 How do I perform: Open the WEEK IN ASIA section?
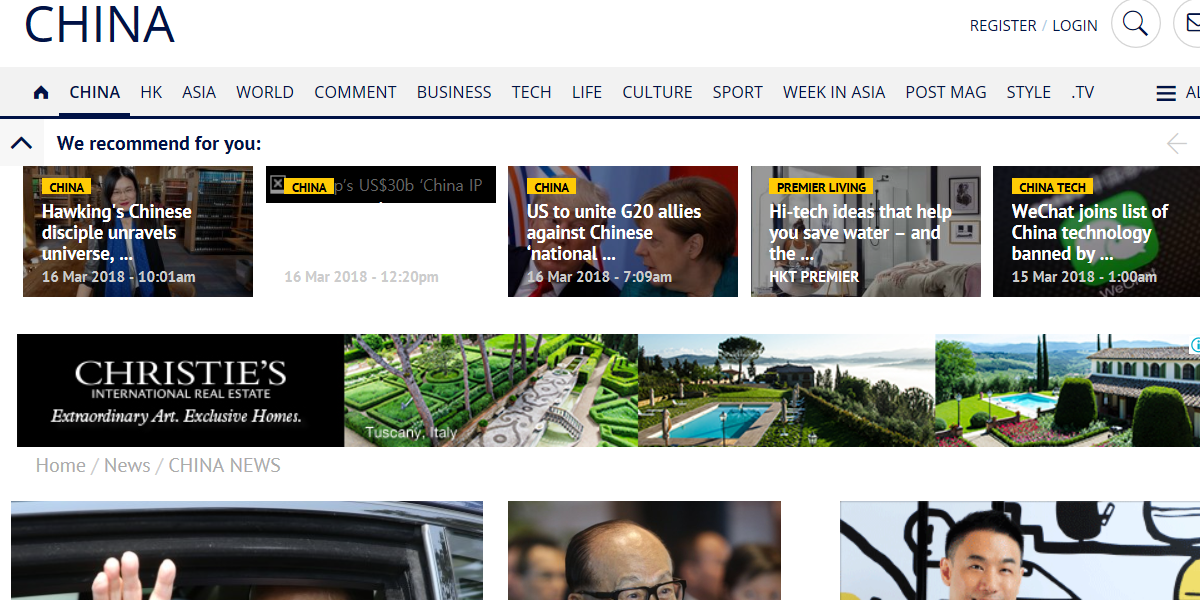coord(833,92)
